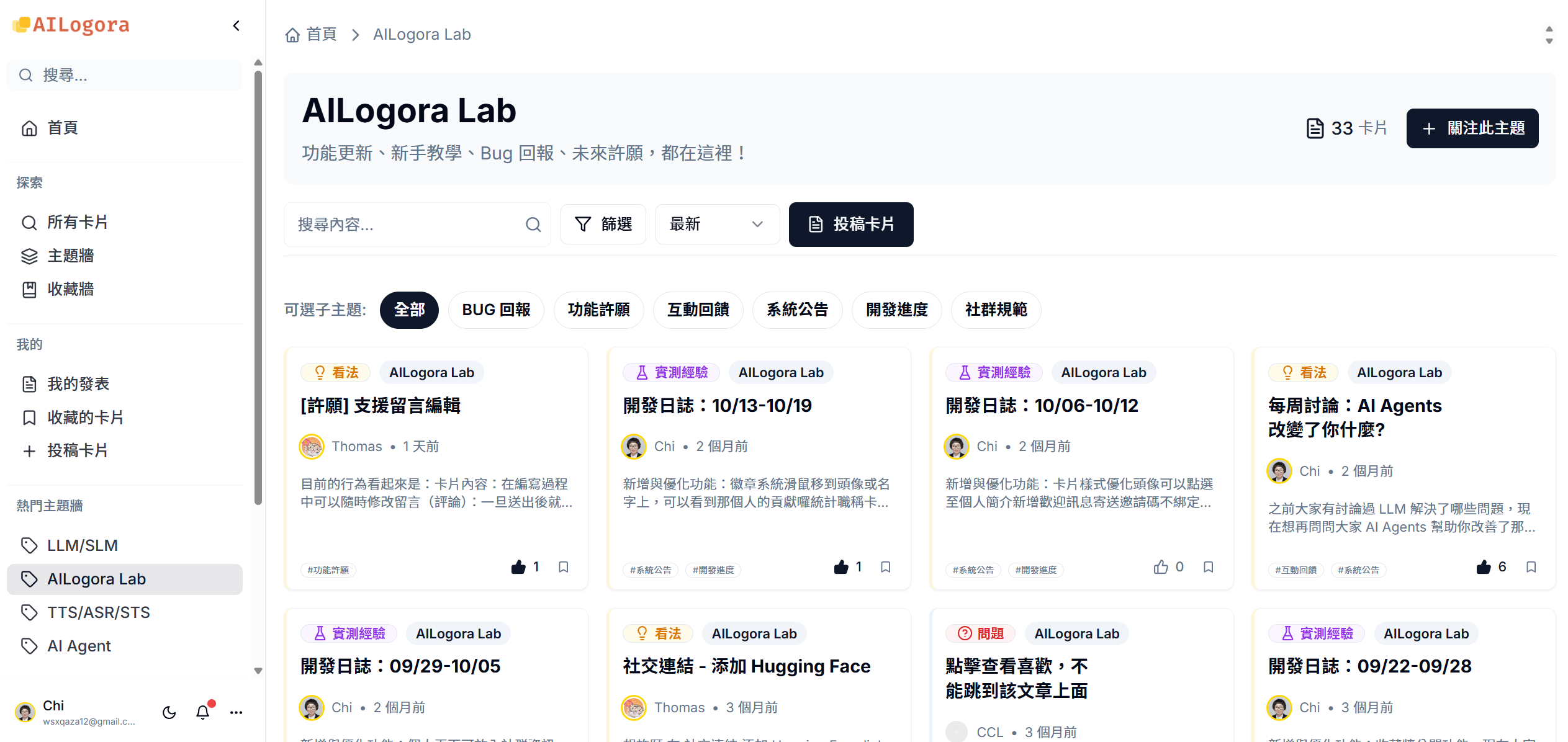The image size is (1568, 742).
Task: Click the 投稿卡片 submit button
Action: click(x=851, y=225)
